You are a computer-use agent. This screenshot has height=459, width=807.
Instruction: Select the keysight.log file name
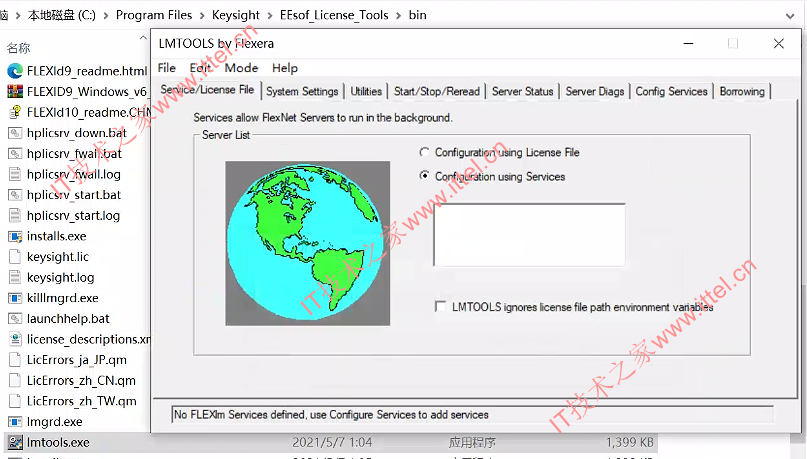coord(60,278)
